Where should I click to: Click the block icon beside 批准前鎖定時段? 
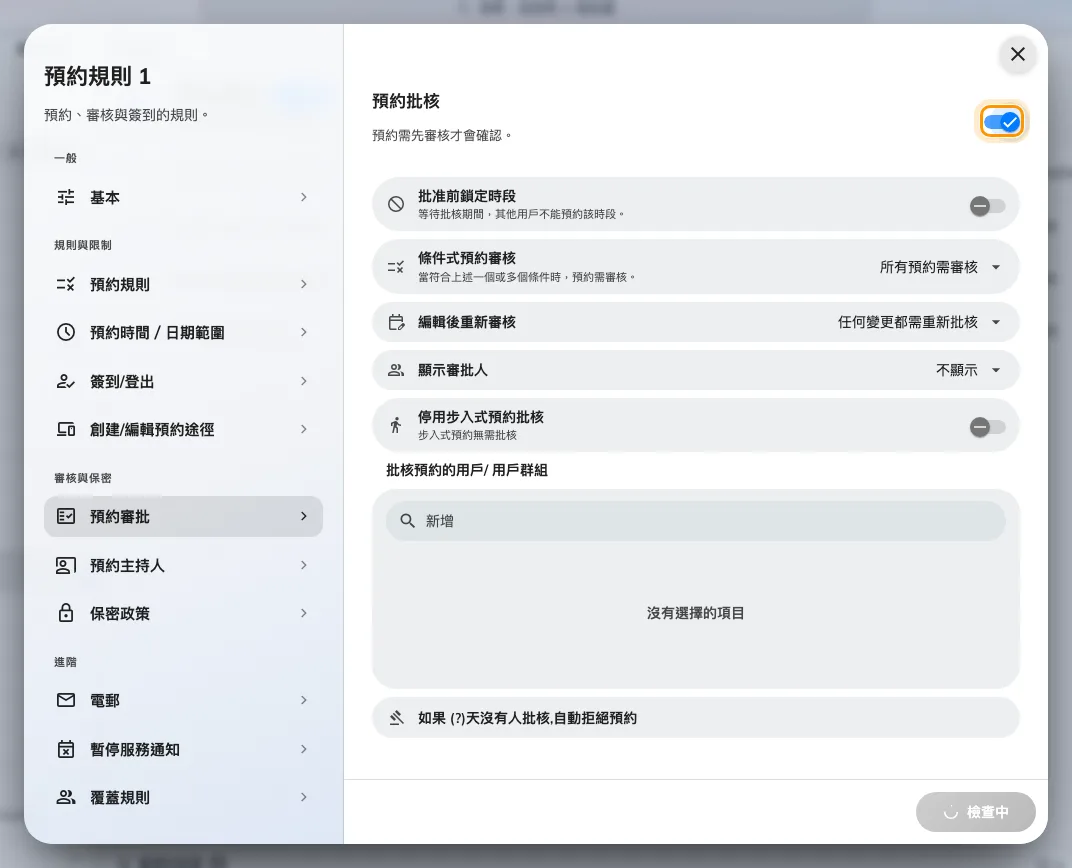pyautogui.click(x=396, y=204)
